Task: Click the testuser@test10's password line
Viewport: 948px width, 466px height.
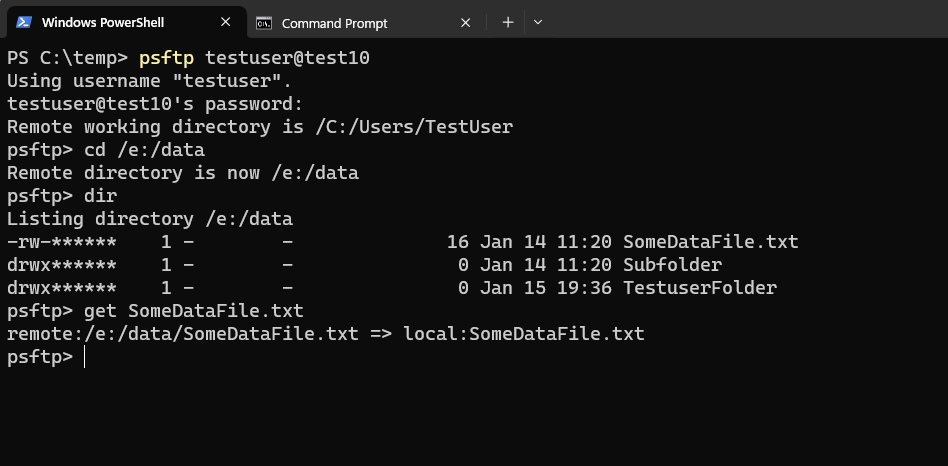Action: pos(155,104)
